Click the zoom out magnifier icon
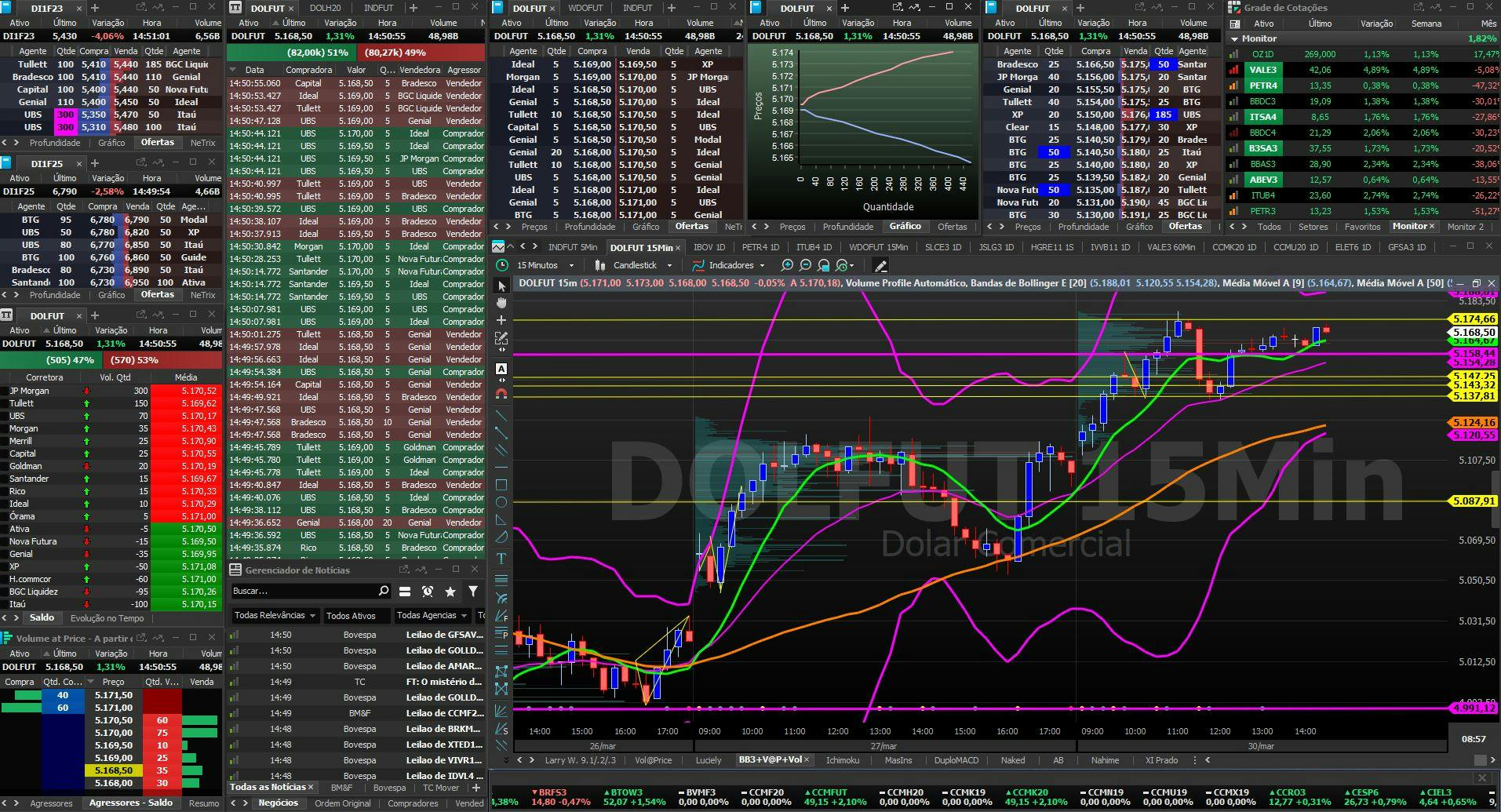 (805, 265)
